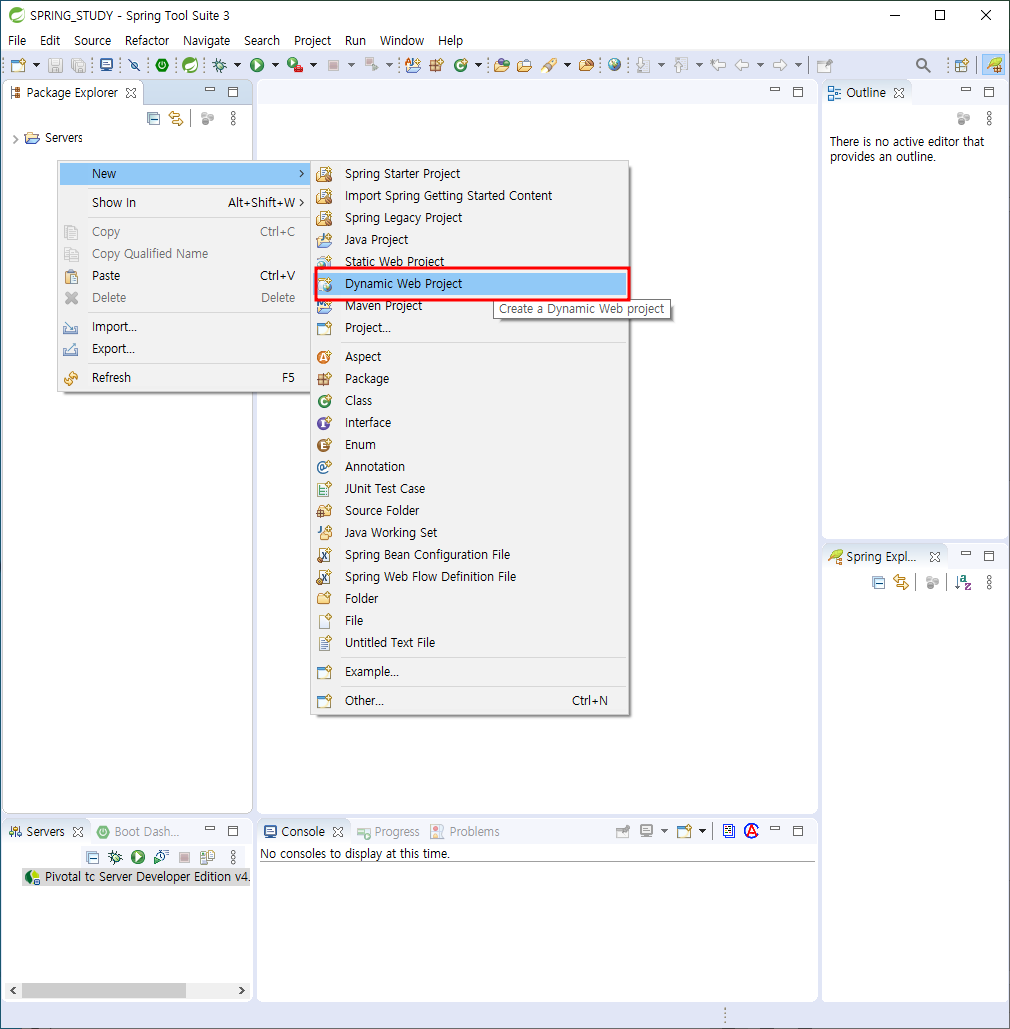Choose Import... in context menu
Screen dimensions: 1010x1029
point(184,327)
